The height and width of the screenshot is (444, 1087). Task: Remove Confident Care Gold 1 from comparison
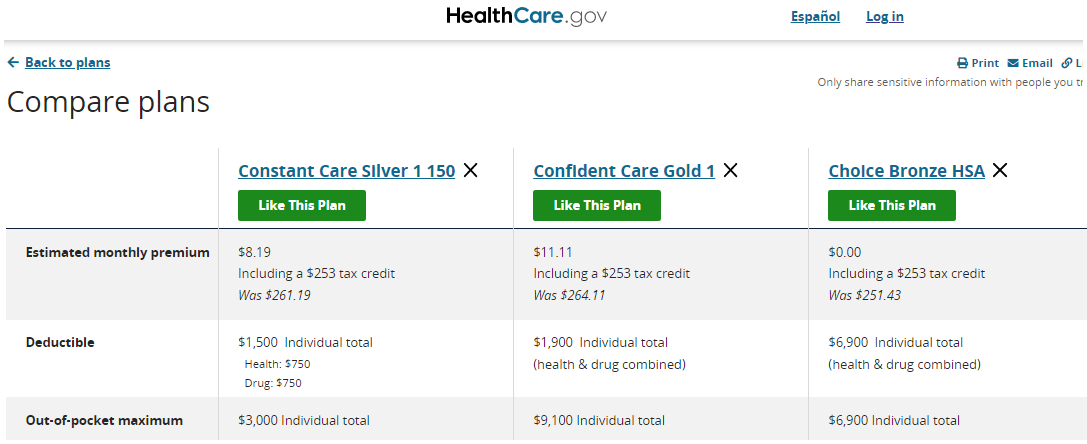(x=730, y=171)
